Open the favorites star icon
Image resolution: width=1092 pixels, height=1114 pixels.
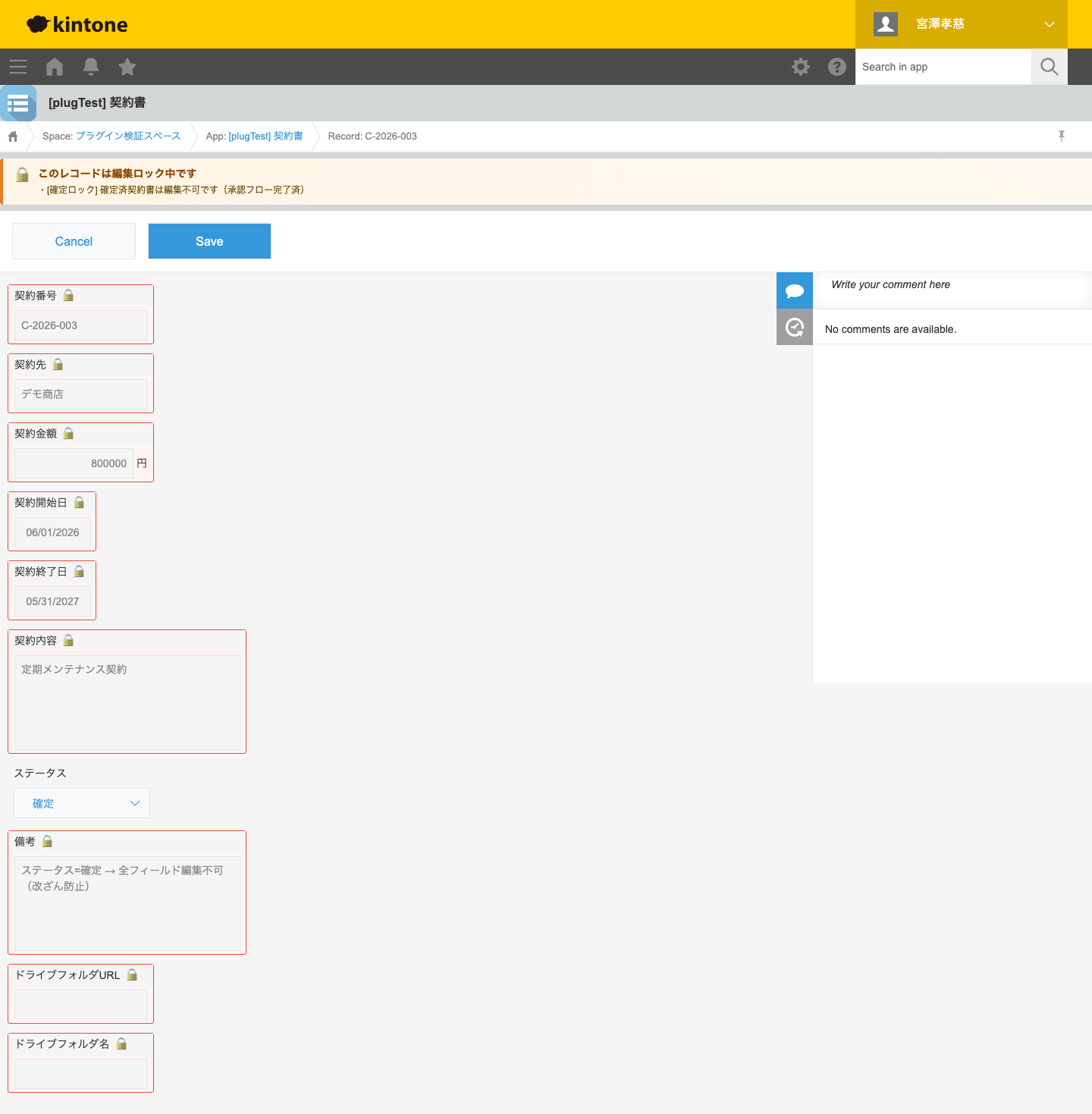(127, 67)
